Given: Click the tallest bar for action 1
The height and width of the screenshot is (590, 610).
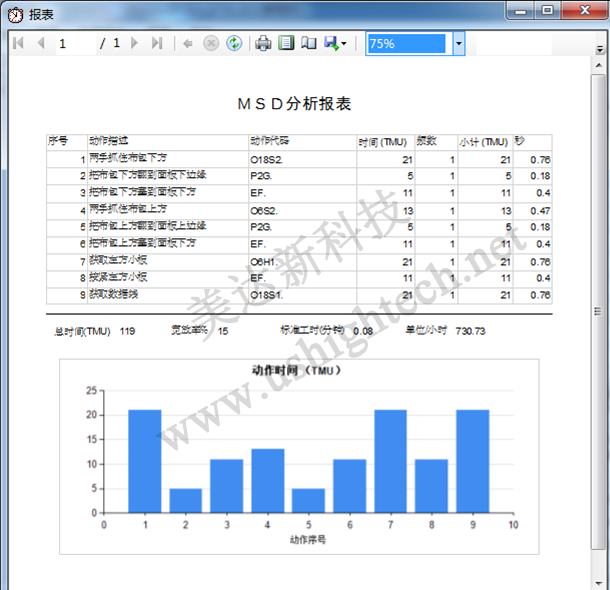Looking at the screenshot, I should [144, 460].
